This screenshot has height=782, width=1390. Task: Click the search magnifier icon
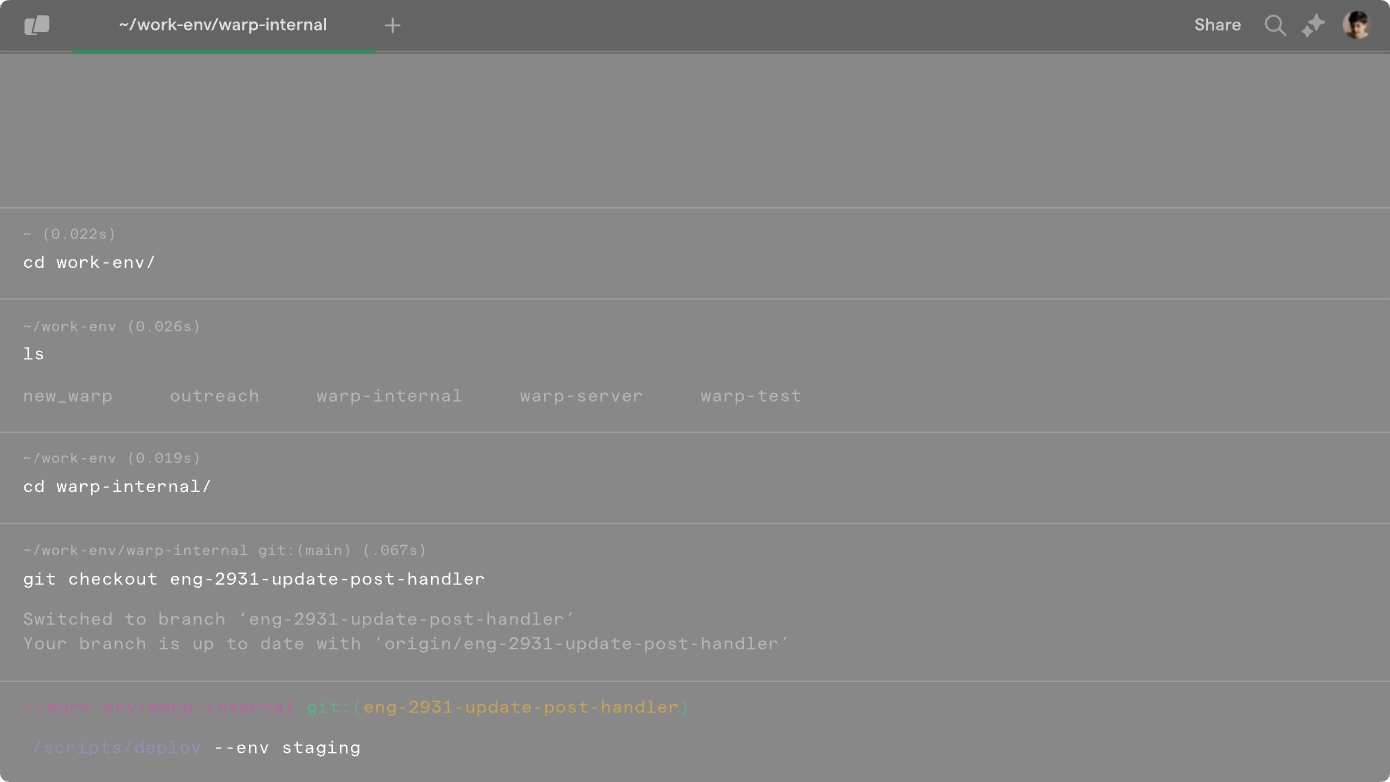point(1275,25)
